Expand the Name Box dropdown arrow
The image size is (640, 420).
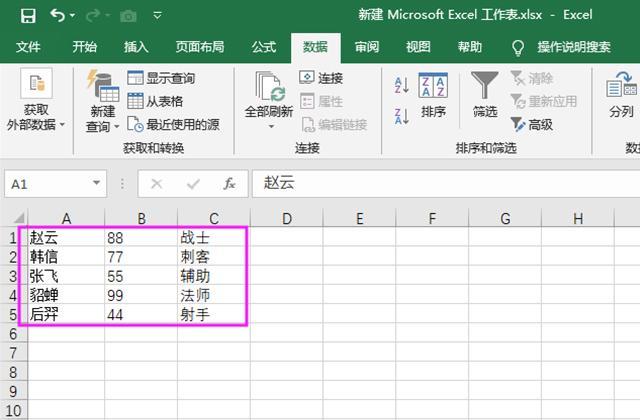click(x=96, y=183)
